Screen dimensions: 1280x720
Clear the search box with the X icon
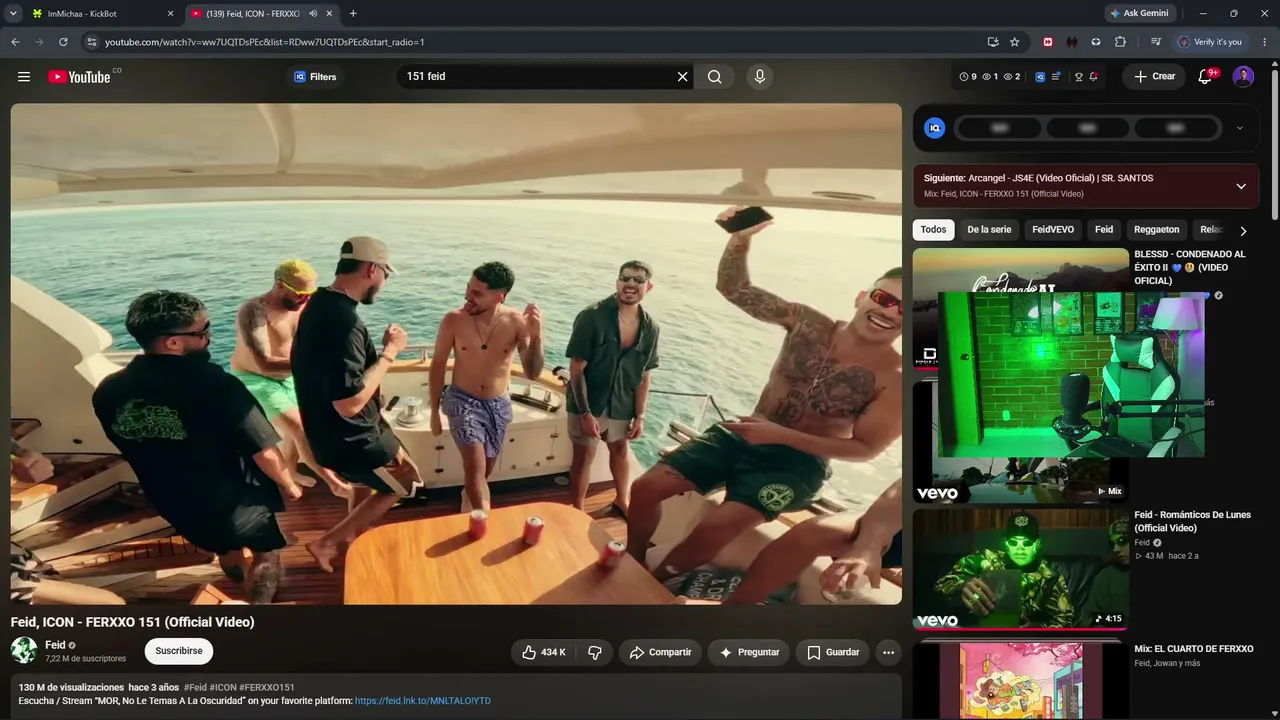(x=683, y=77)
